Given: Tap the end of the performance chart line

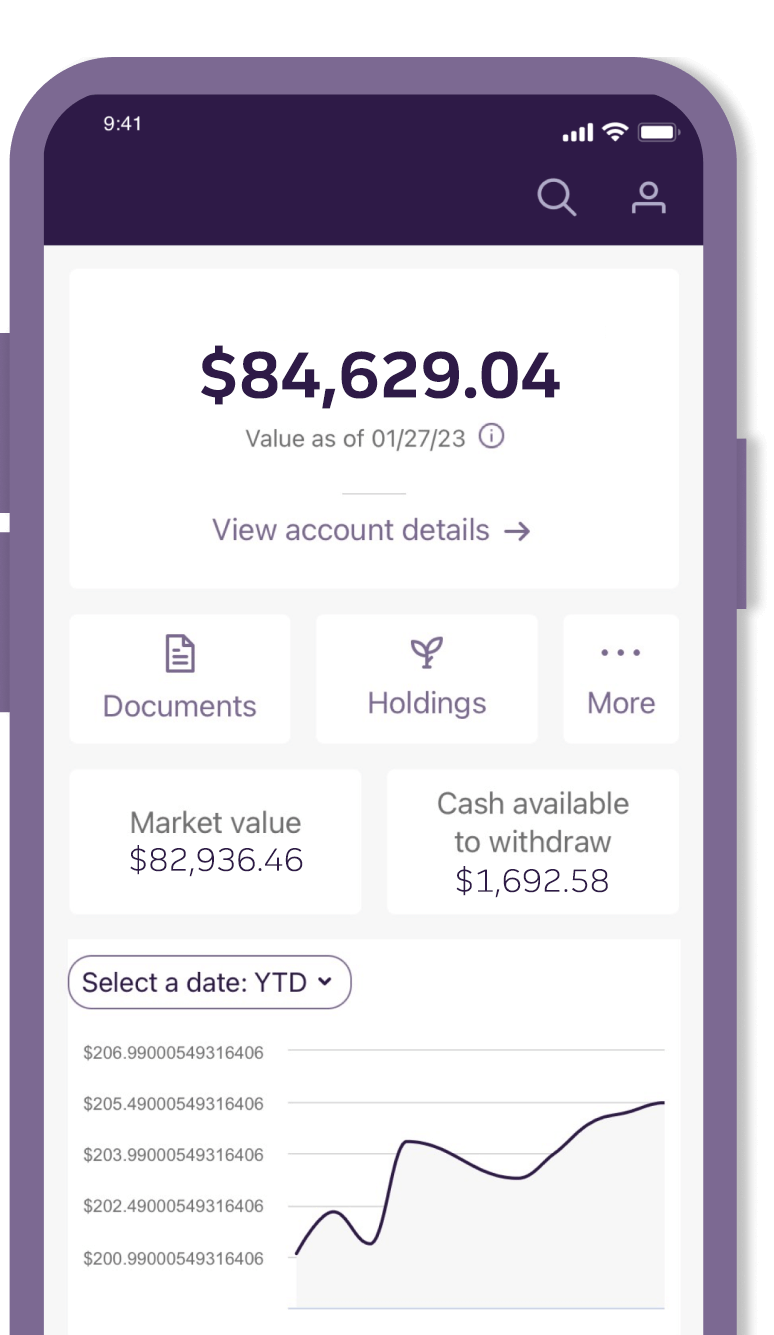Looking at the screenshot, I should [x=662, y=1103].
